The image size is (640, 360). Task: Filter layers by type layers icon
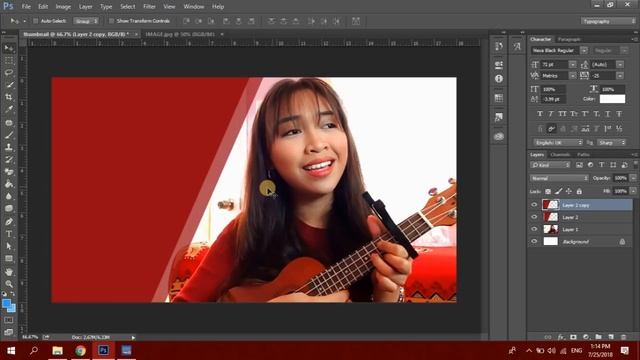tap(602, 165)
